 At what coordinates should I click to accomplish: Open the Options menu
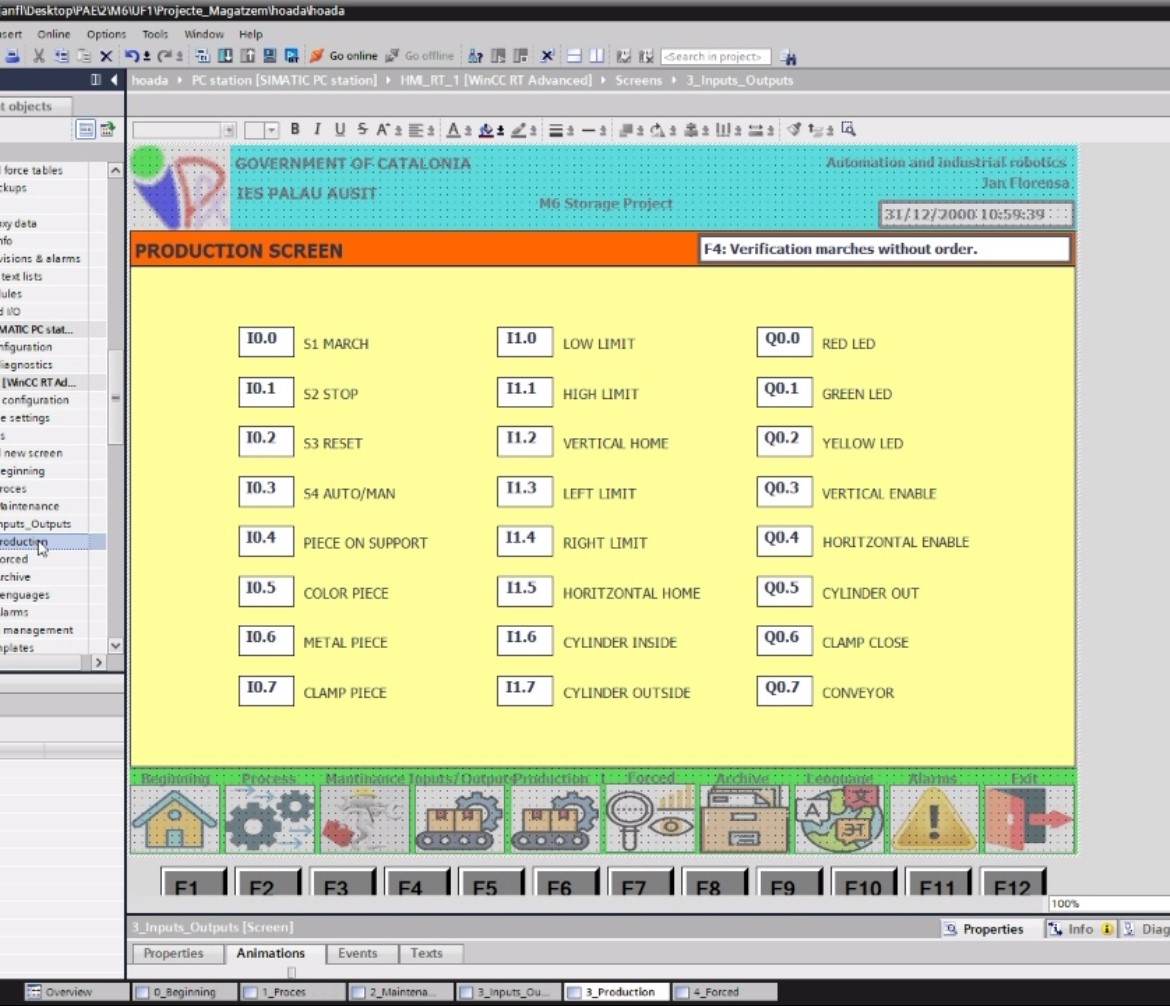pyautogui.click(x=106, y=34)
